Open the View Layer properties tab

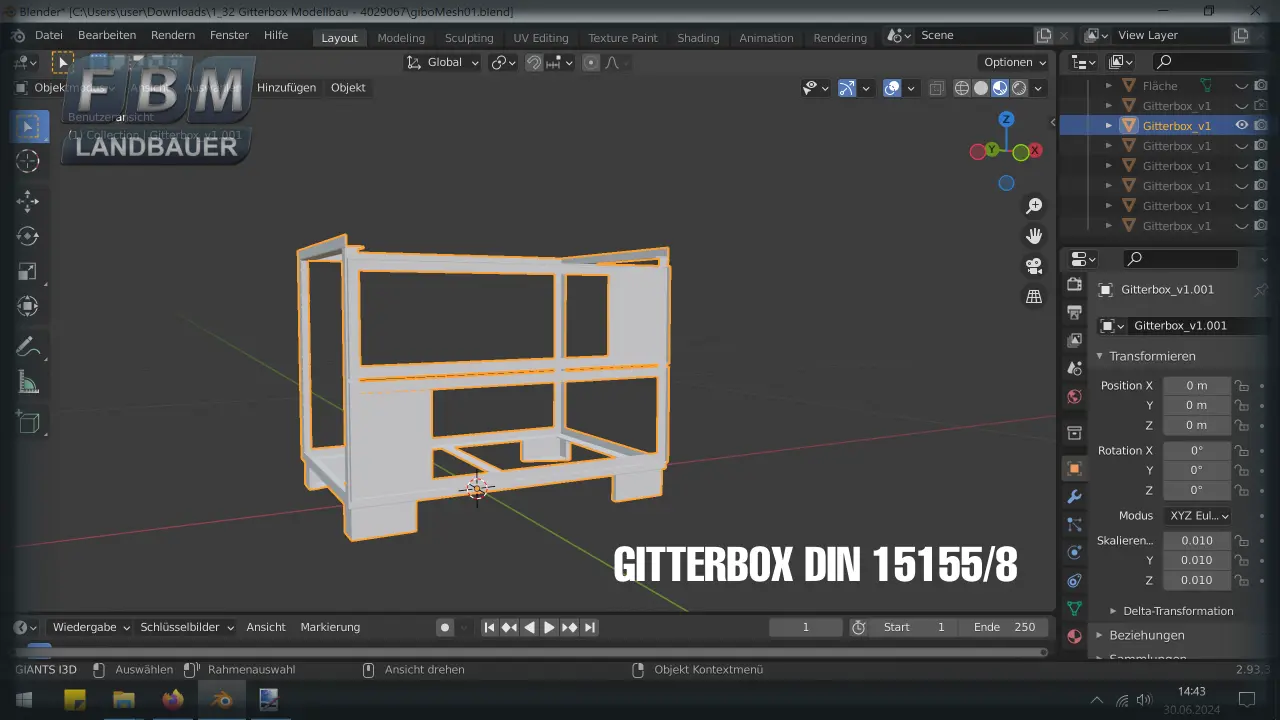point(1075,341)
